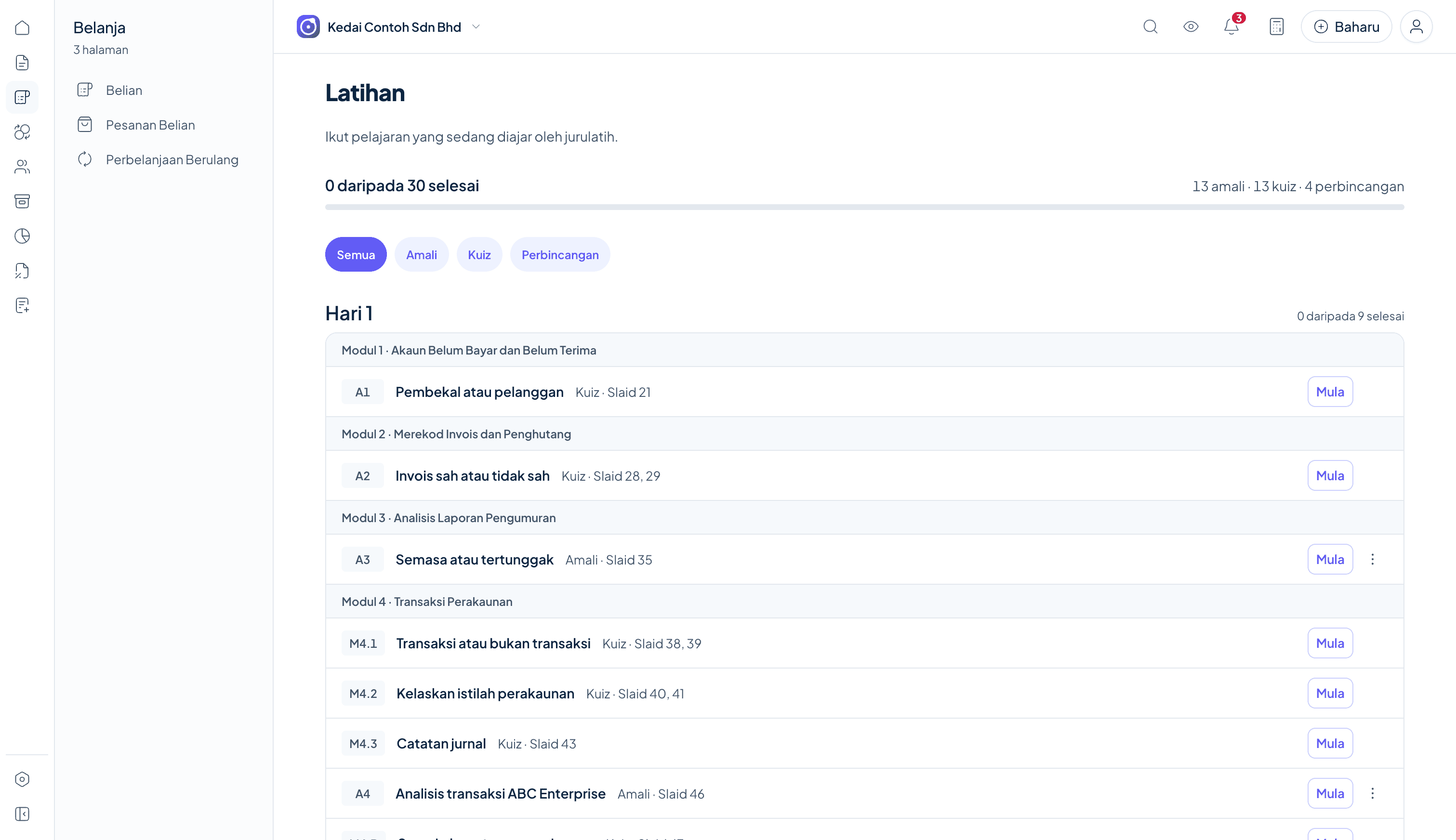Click the Kelaskan istilah perakaunan title
1456x840 pixels.
tap(485, 694)
